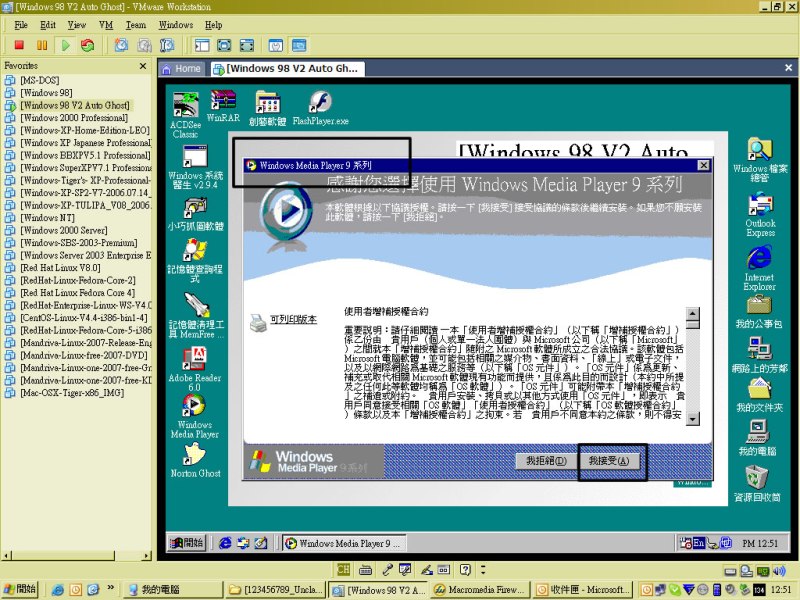
Task: Open the View menu
Action: 77,25
